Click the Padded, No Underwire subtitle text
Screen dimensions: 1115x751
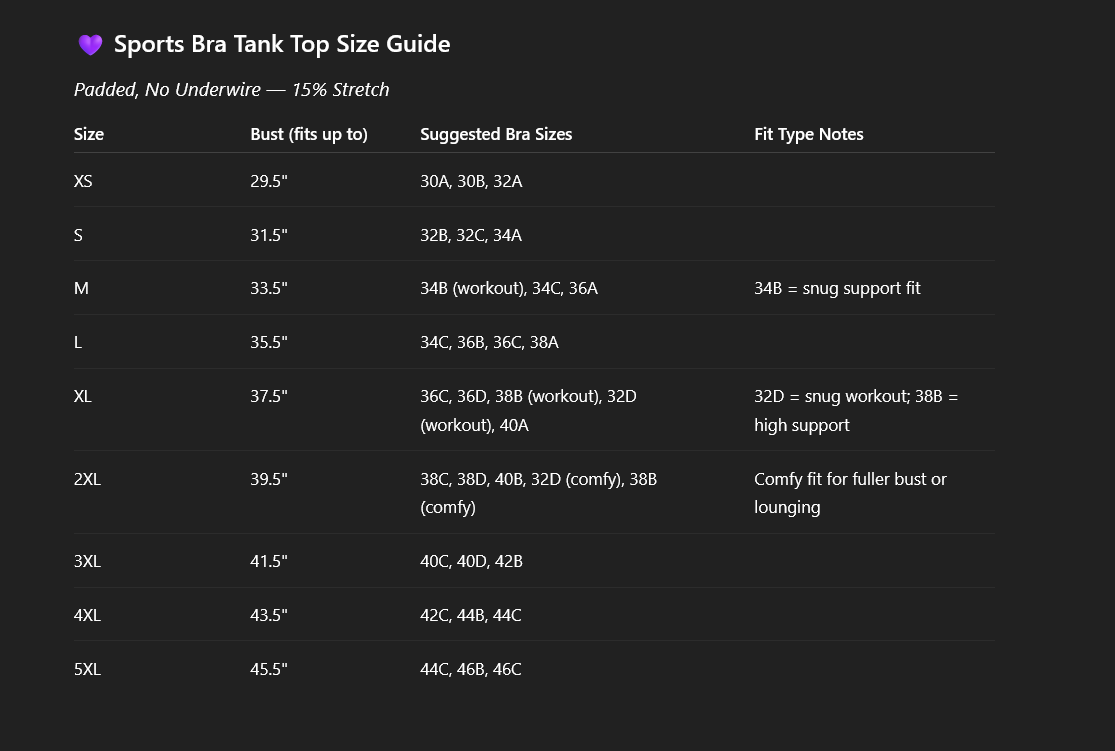(231, 89)
